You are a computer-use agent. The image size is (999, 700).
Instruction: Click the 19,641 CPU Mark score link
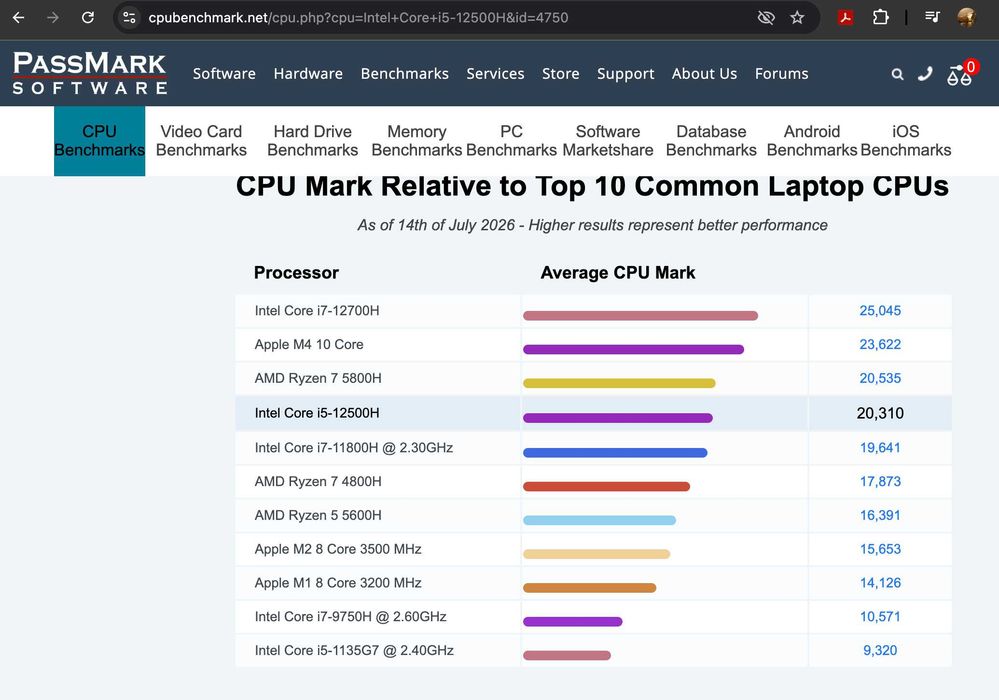[x=880, y=448]
